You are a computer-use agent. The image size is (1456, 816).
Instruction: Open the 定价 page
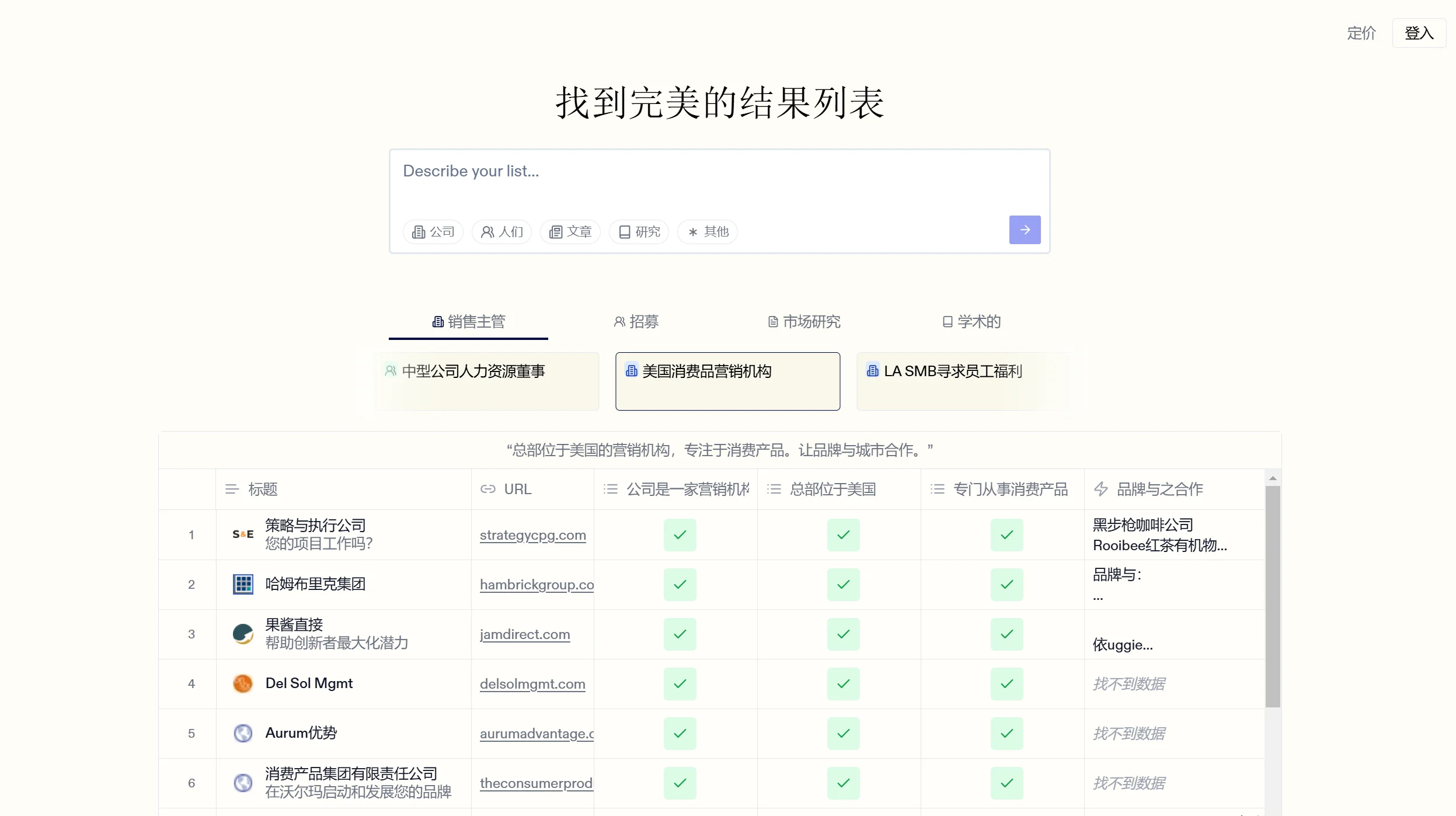pos(1361,33)
